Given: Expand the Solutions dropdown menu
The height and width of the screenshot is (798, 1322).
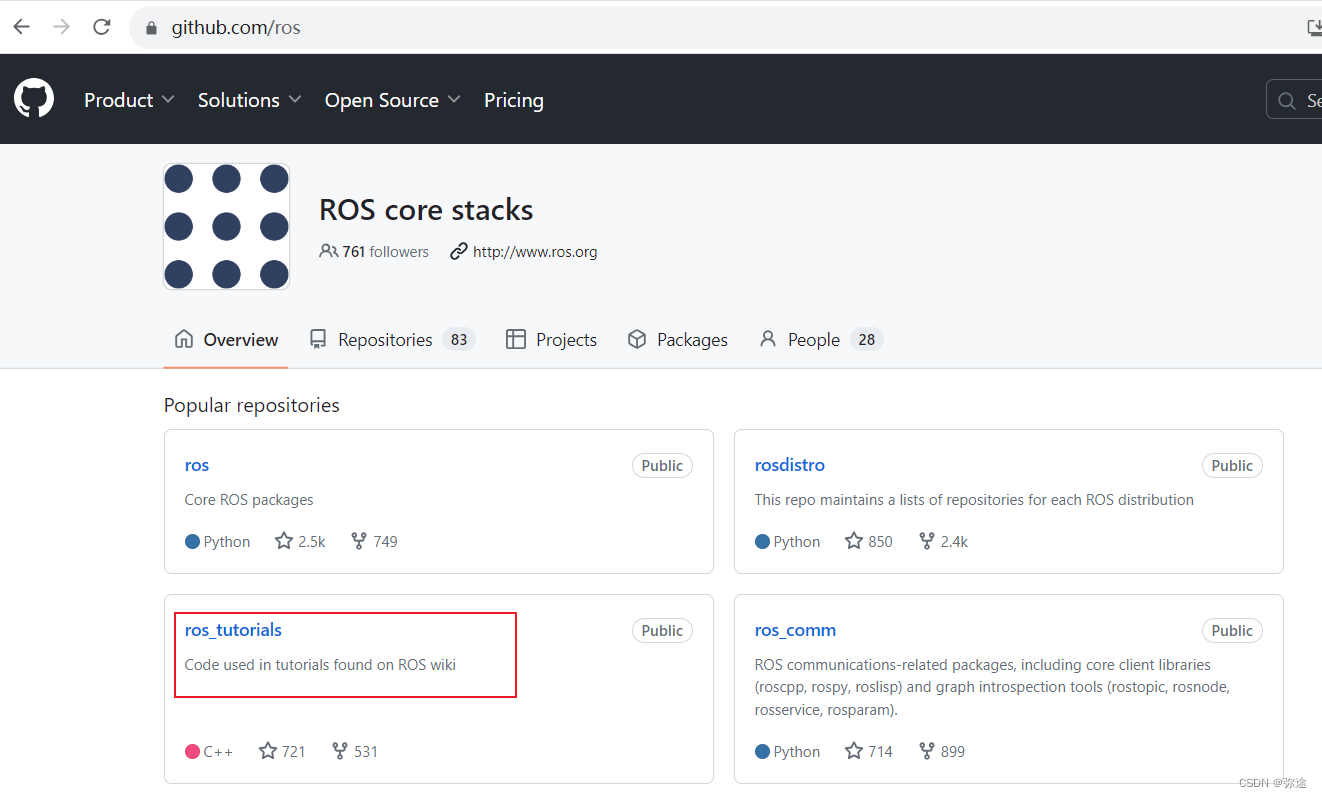Looking at the screenshot, I should (x=250, y=100).
